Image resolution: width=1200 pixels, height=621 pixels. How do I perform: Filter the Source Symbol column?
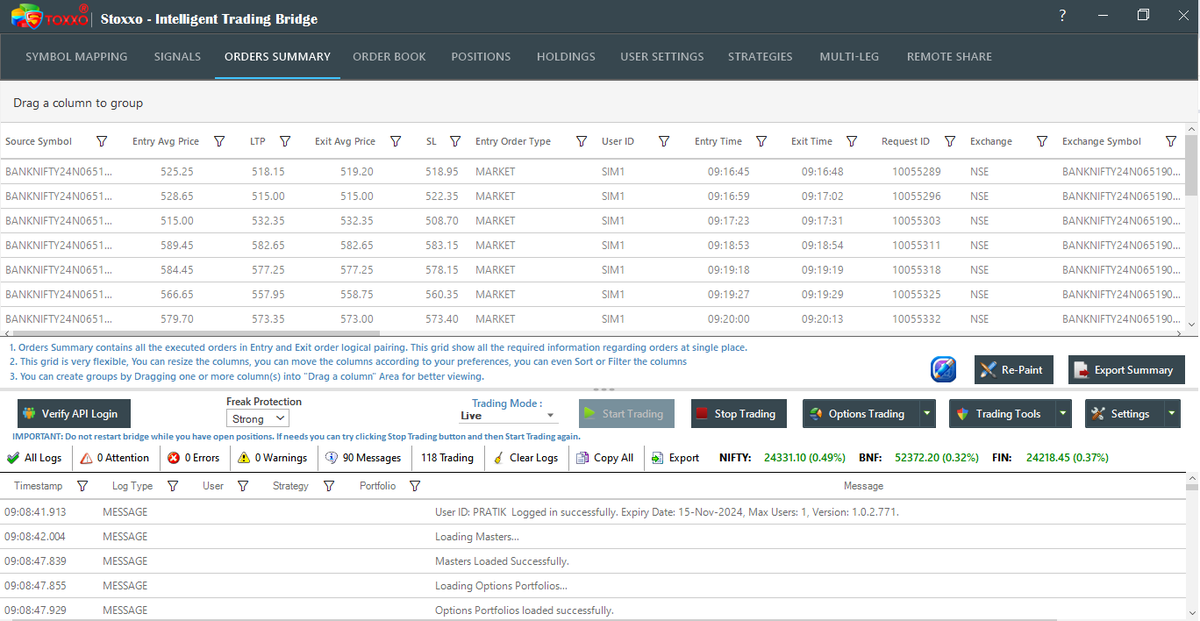101,142
